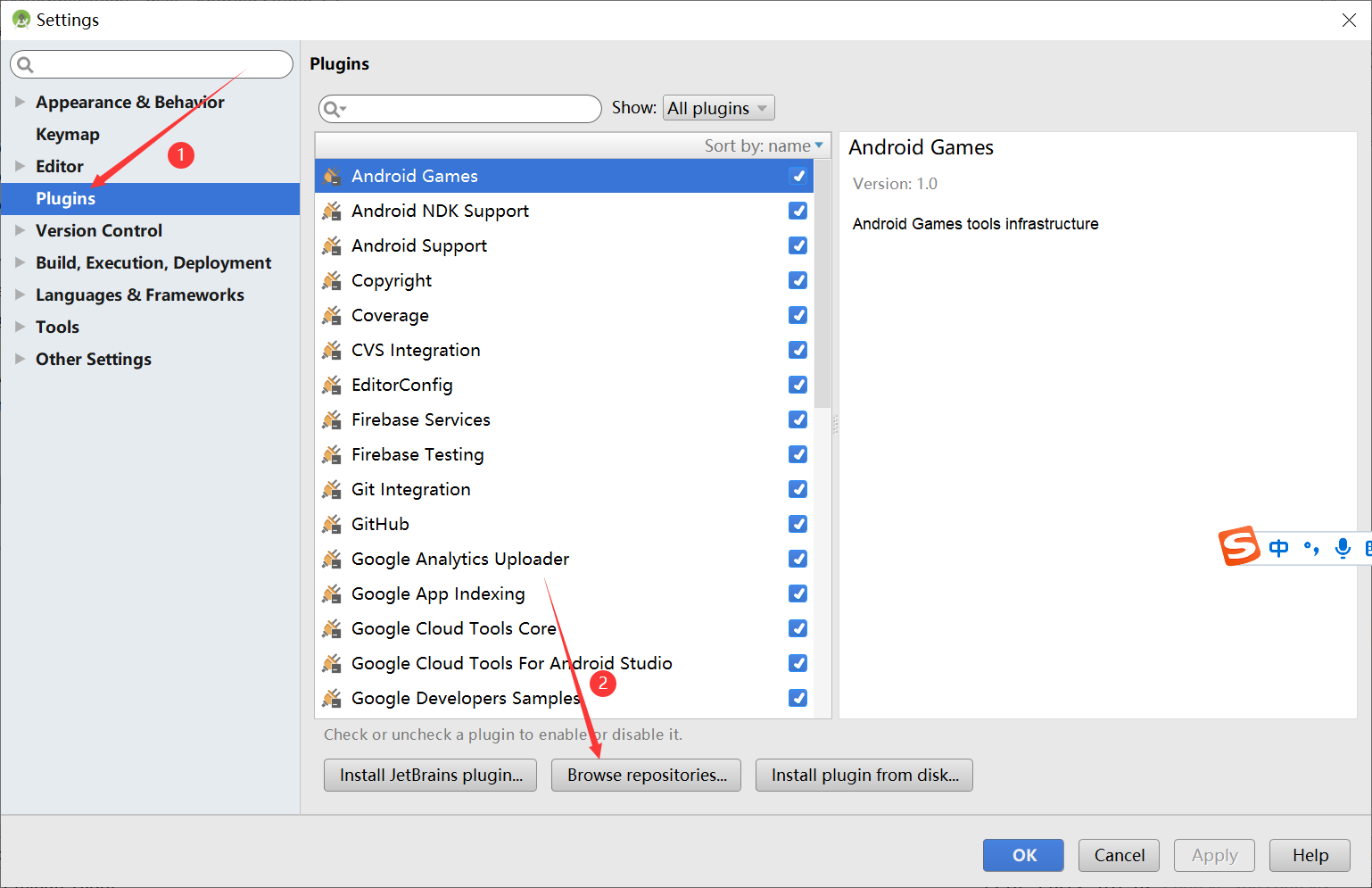The width and height of the screenshot is (1372, 888).
Task: Click the Cancel button
Action: point(1119,855)
